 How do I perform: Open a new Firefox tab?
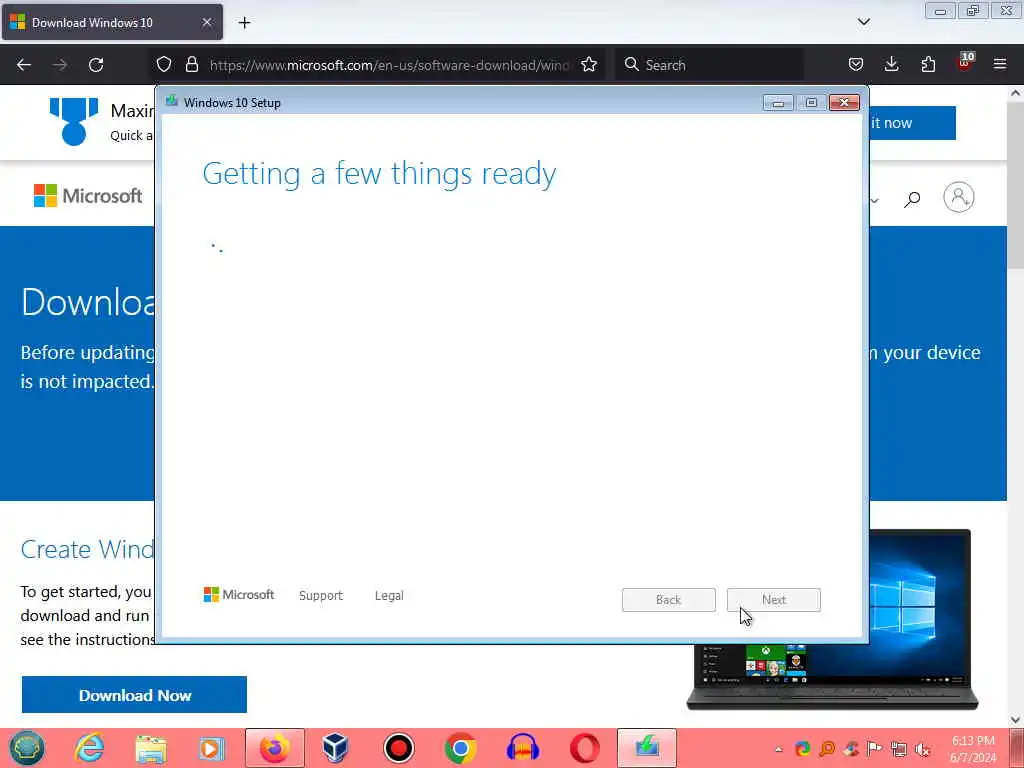coord(244,23)
